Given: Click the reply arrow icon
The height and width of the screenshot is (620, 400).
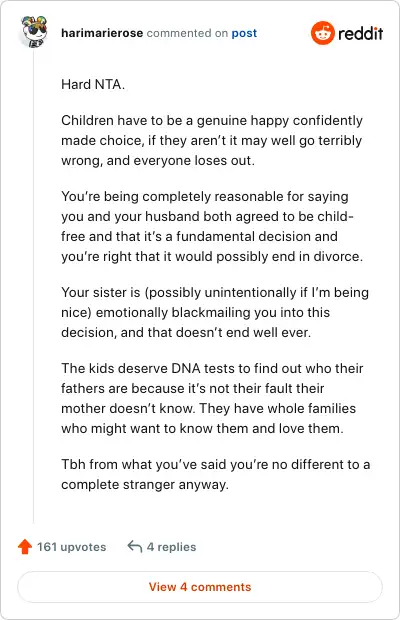Looking at the screenshot, I should [134, 546].
